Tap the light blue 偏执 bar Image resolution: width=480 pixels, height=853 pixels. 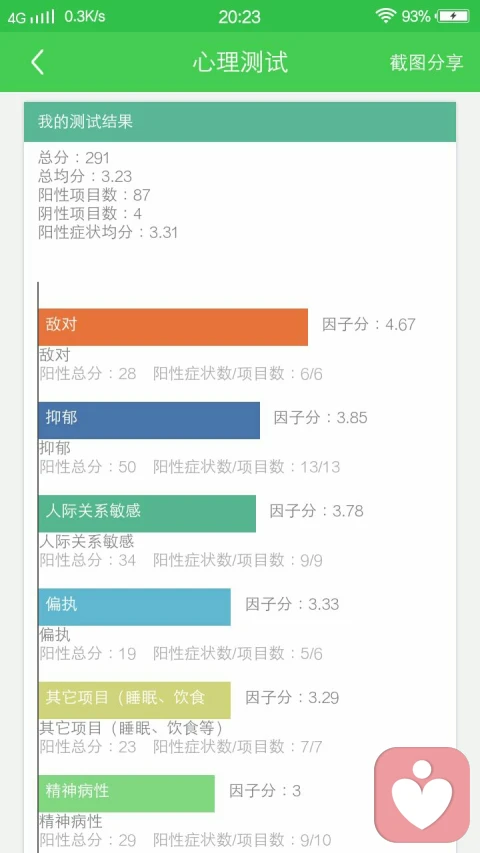(x=134, y=607)
